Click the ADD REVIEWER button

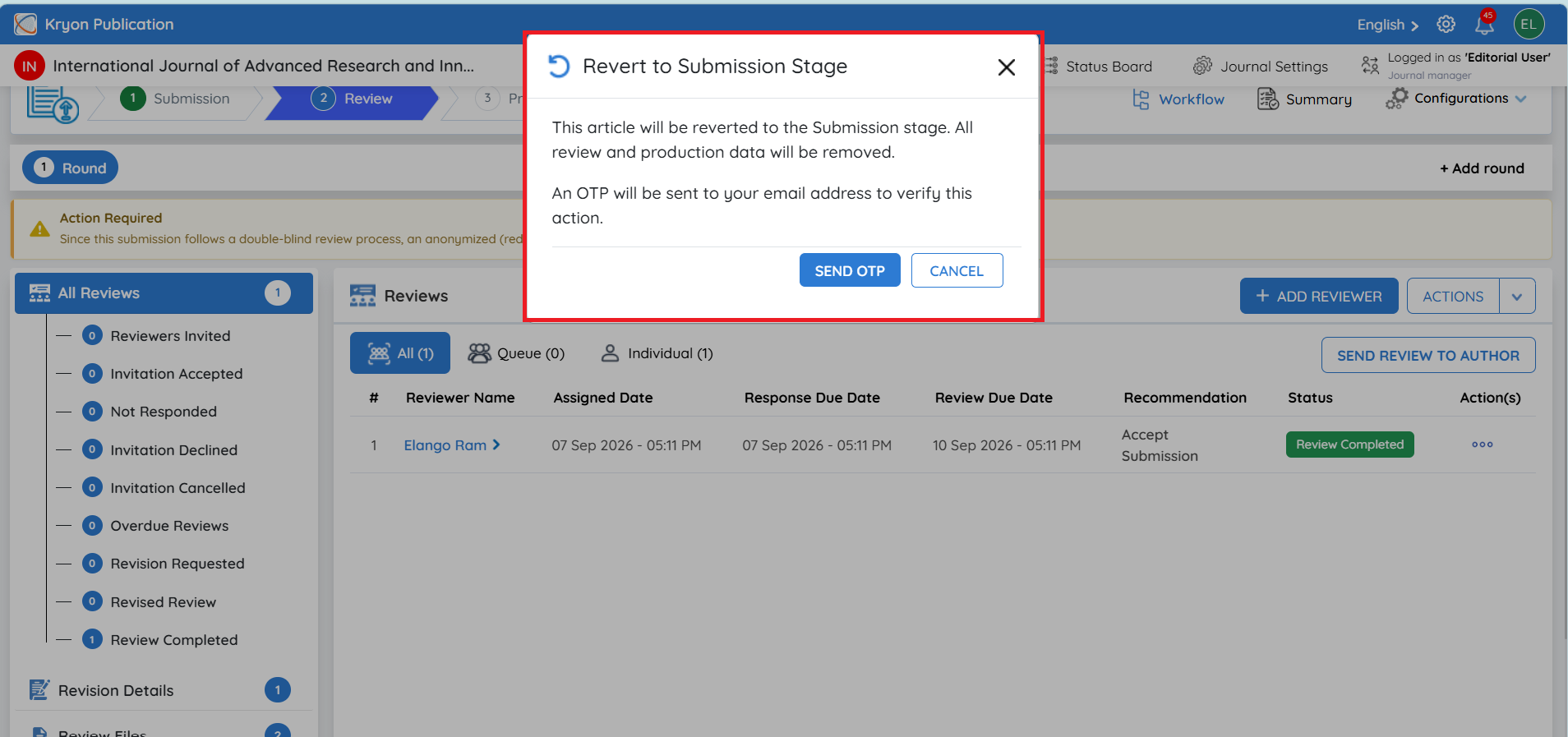[1319, 297]
